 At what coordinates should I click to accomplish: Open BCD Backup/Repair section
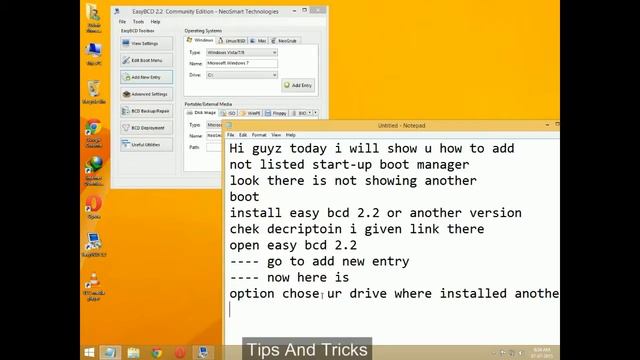pos(146,111)
